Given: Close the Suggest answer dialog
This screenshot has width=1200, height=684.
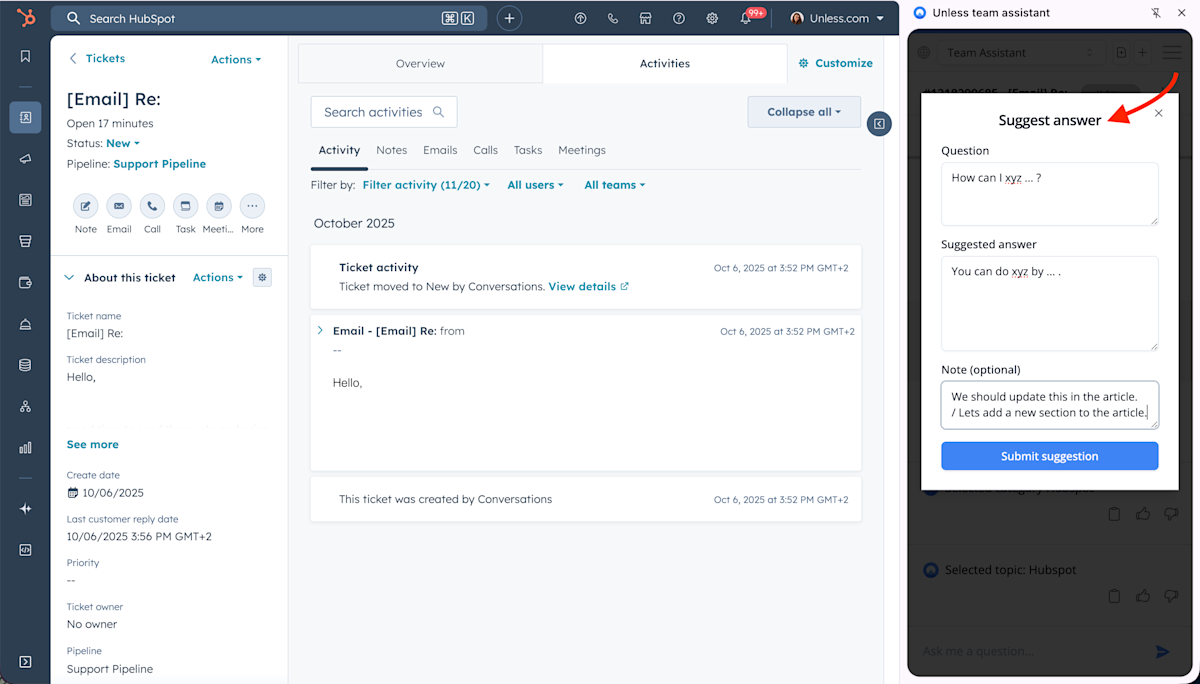Looking at the screenshot, I should pyautogui.click(x=1159, y=113).
